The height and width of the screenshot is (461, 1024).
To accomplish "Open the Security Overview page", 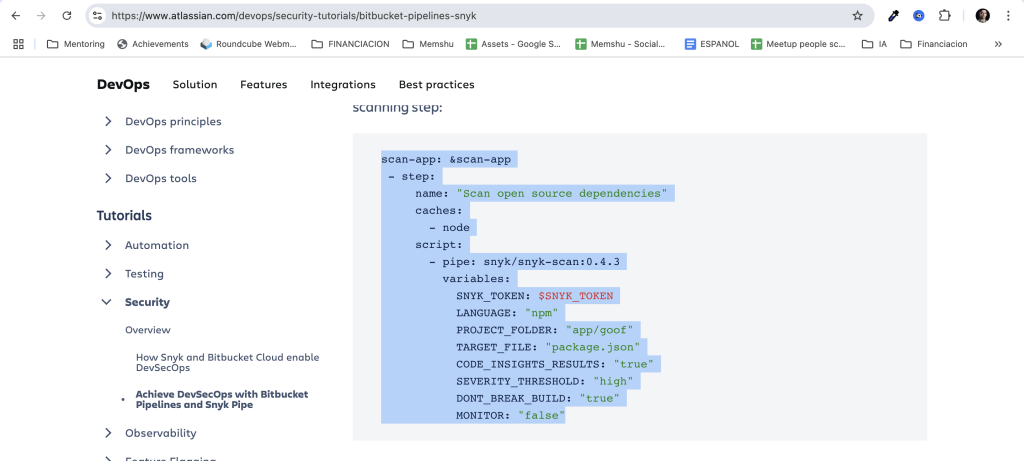I will 148,330.
